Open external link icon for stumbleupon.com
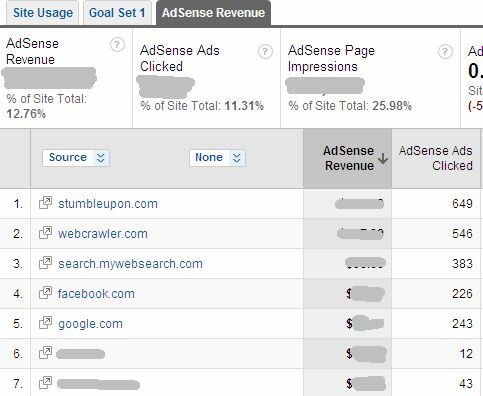483x396 pixels. click(x=45, y=203)
